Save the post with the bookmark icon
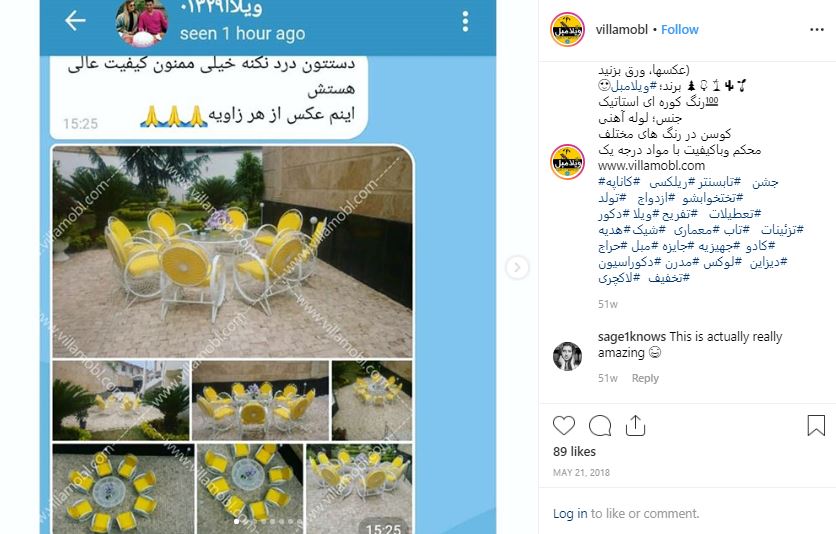The image size is (836, 534). pos(816,425)
